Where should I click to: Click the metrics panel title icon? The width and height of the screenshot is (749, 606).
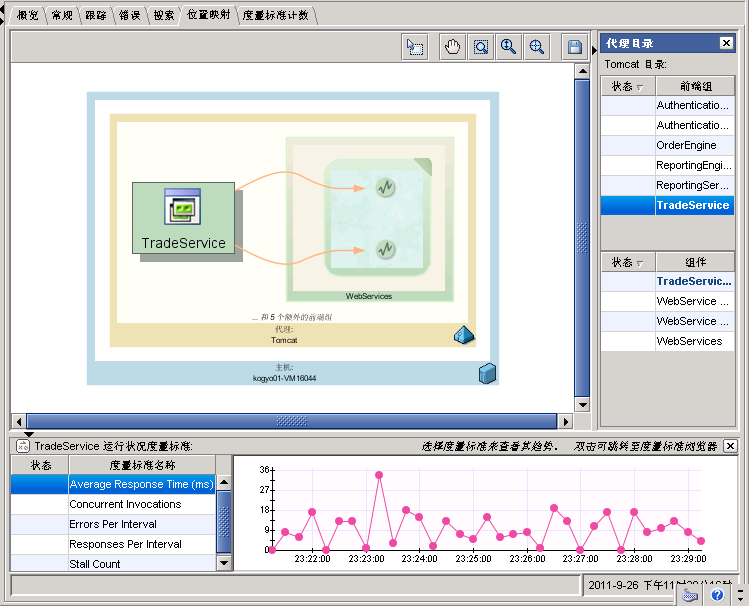[x=22, y=446]
